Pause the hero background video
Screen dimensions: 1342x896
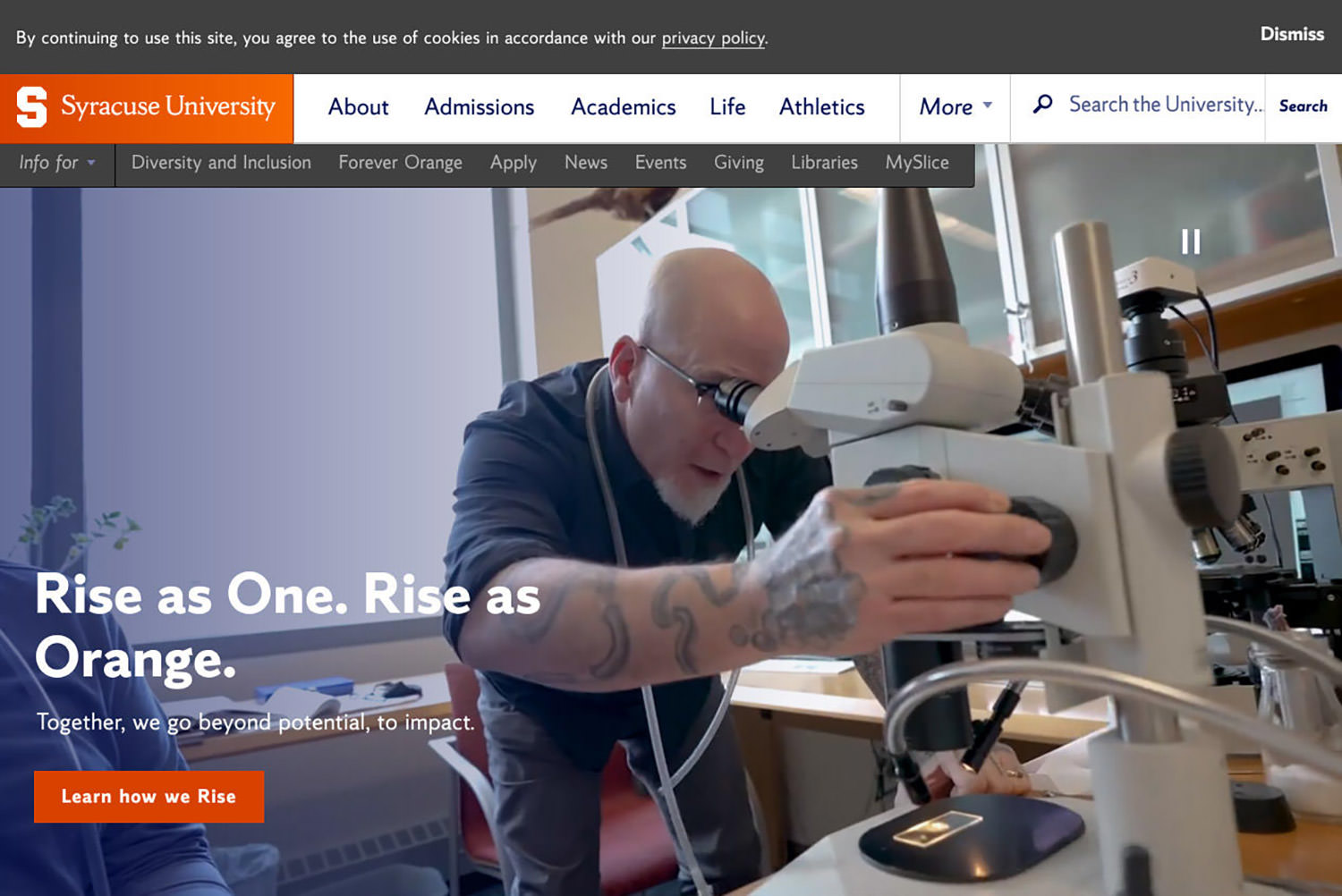pos(1191,241)
